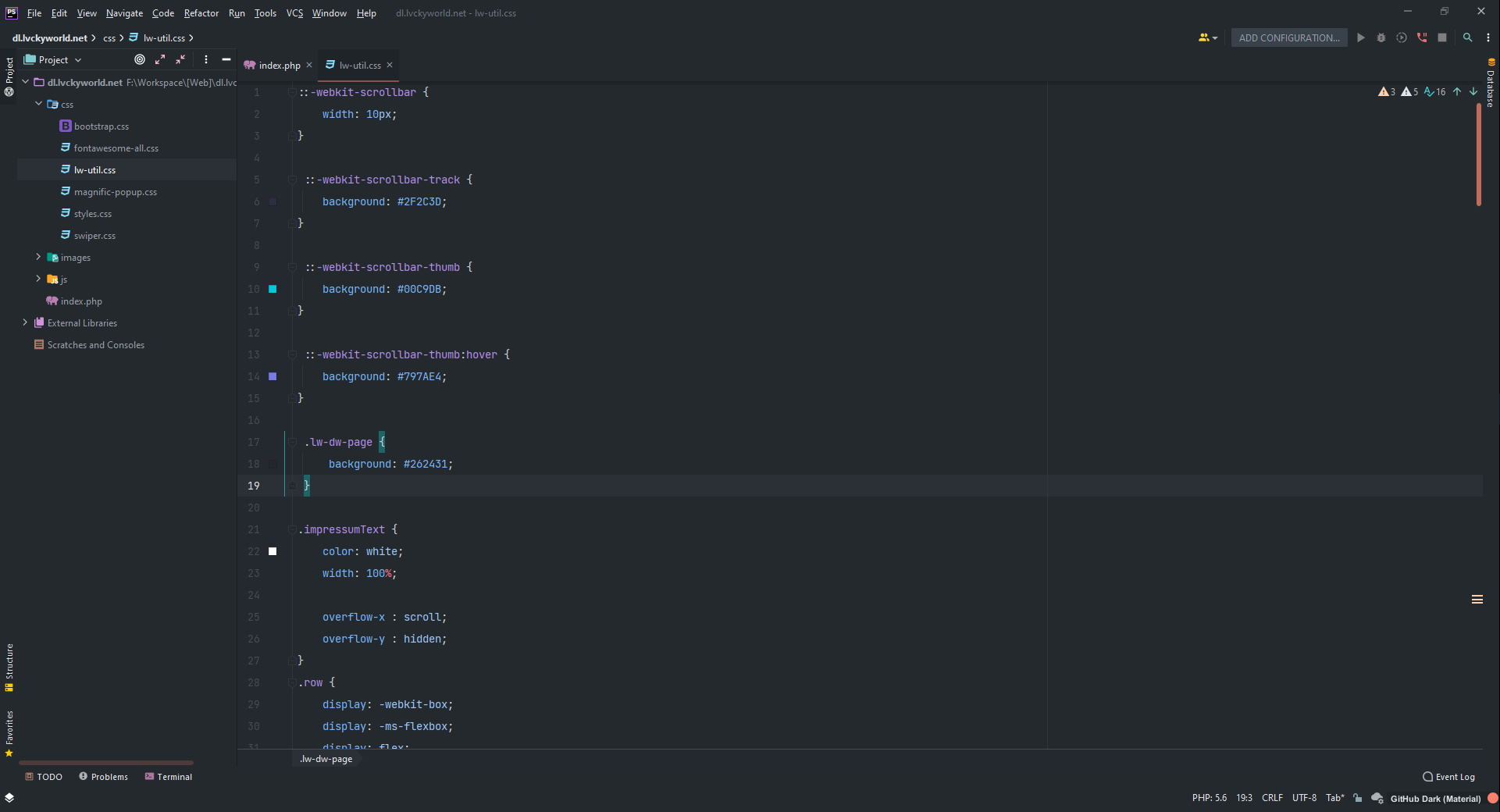Viewport: 1500px width, 812px height.
Task: Hide the Project panel with minus icon
Action: click(x=226, y=59)
